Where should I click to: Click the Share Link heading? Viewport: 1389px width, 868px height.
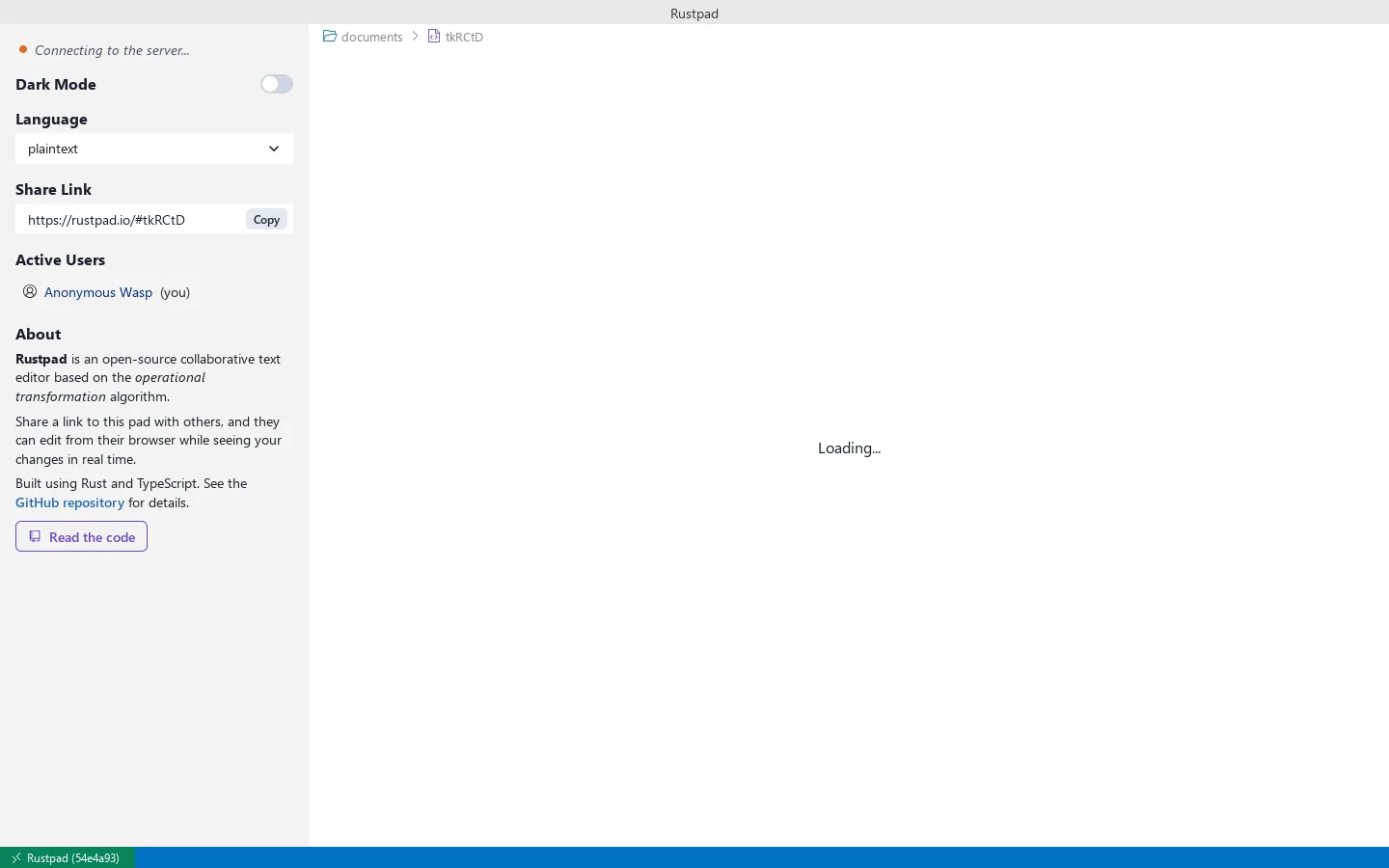click(x=53, y=189)
